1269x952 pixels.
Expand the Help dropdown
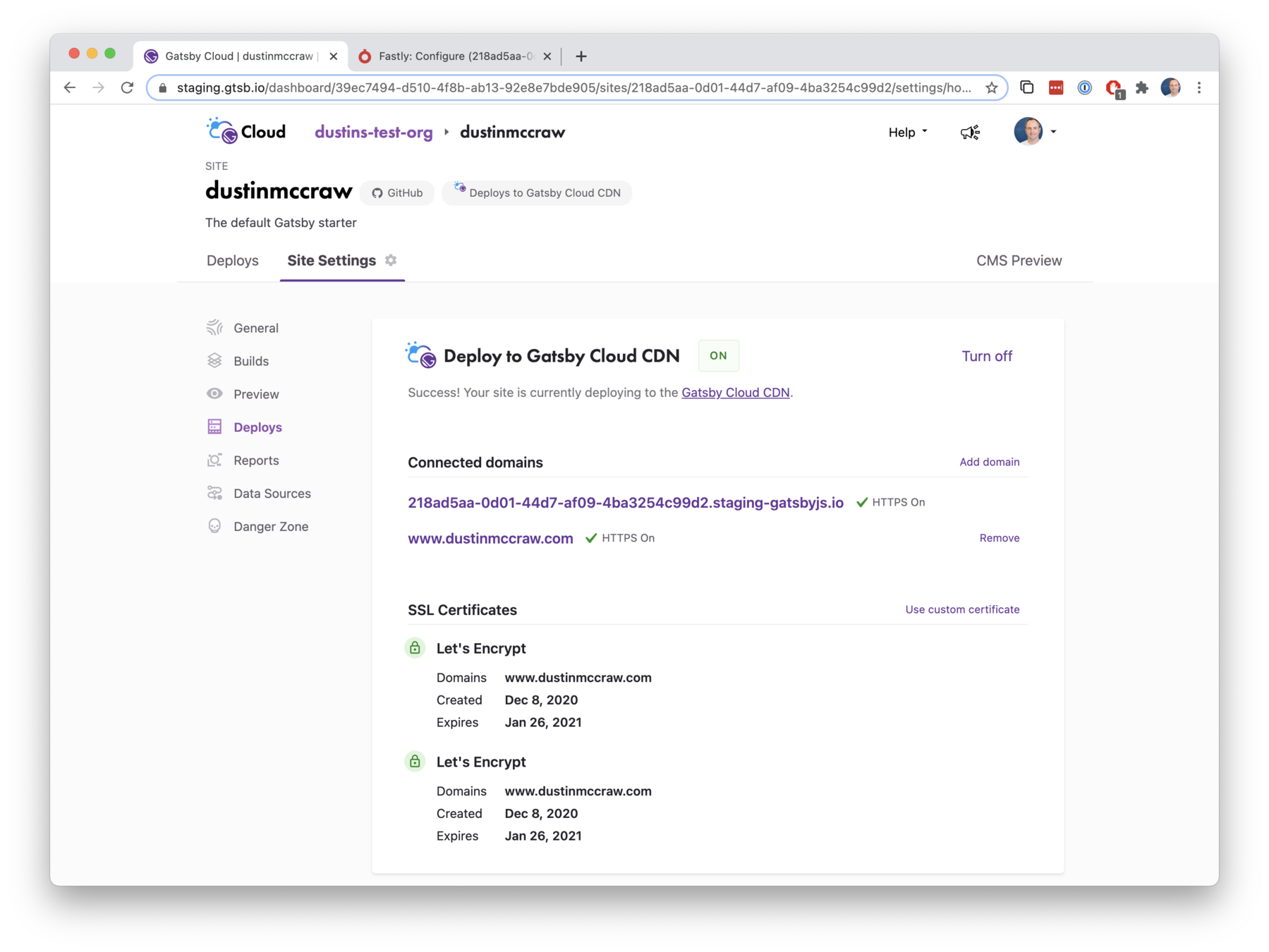click(x=908, y=132)
